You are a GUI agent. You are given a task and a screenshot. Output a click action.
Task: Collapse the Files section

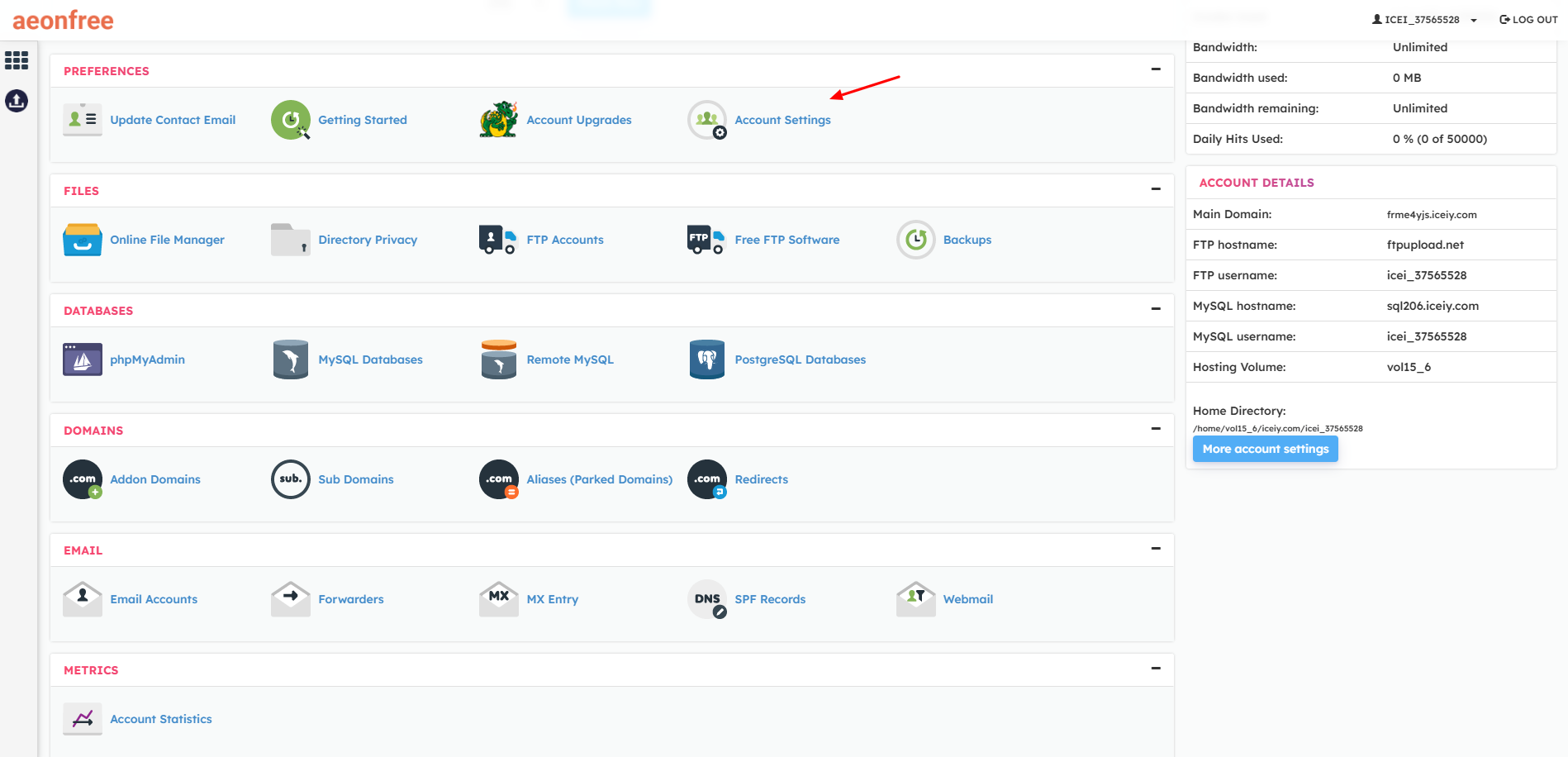1156,189
